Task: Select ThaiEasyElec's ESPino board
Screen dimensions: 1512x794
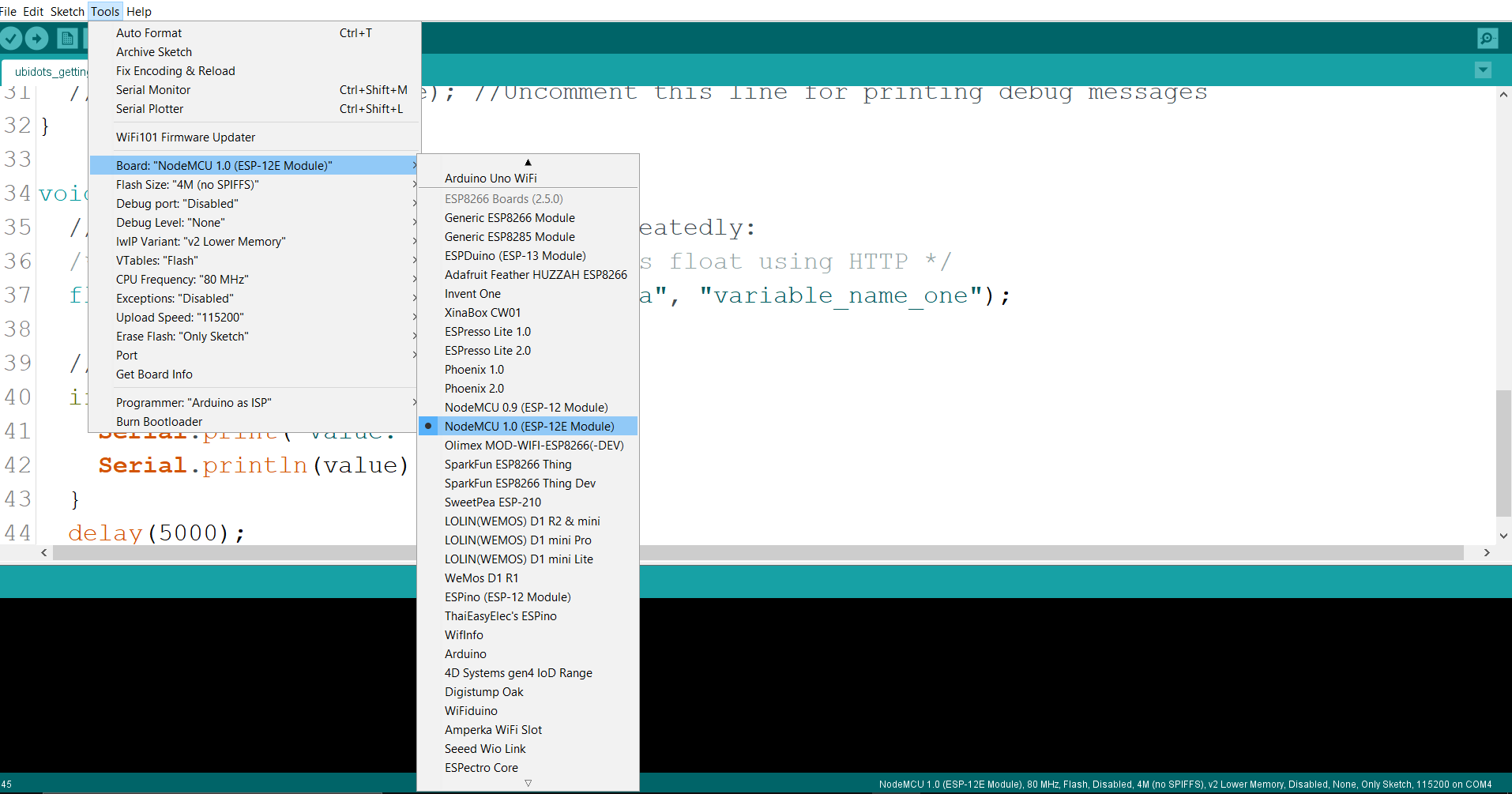Action: 528,616
